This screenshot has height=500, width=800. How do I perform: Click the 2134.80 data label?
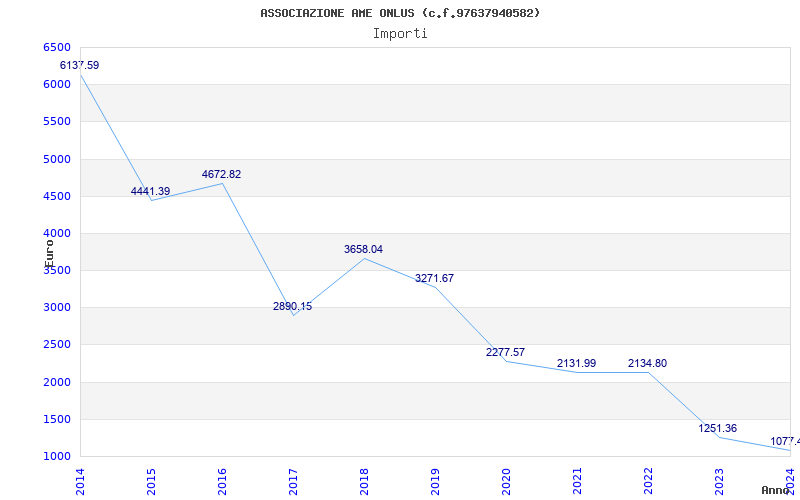click(647, 363)
